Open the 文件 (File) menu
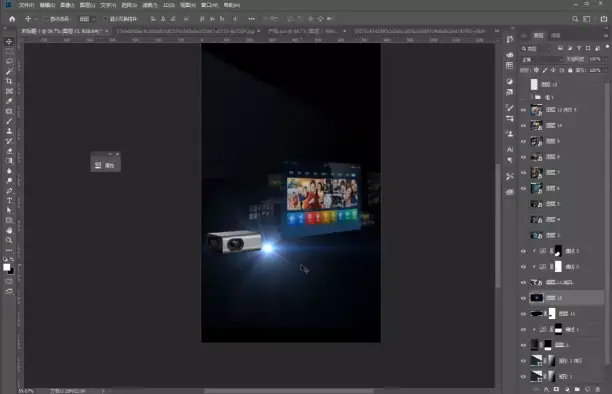Screen dimensions: 612x394 coord(27,5)
